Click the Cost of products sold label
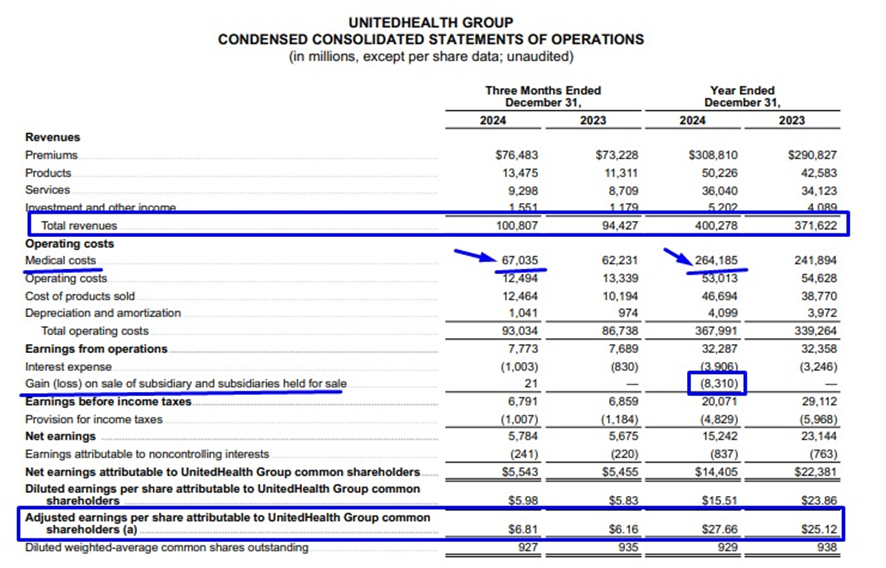Screen dimensions: 886x568 click(x=80, y=296)
